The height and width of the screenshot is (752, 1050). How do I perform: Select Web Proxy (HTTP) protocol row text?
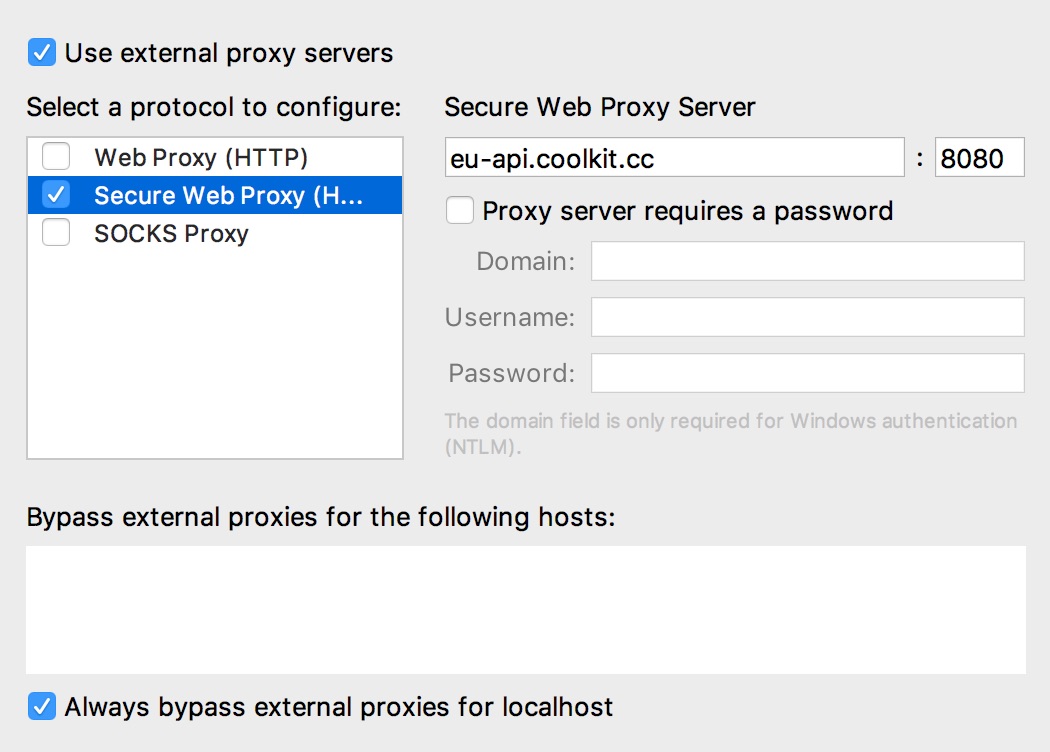click(201, 157)
